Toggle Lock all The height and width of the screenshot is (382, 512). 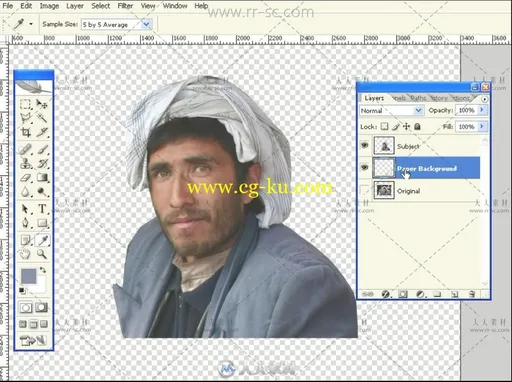click(417, 127)
